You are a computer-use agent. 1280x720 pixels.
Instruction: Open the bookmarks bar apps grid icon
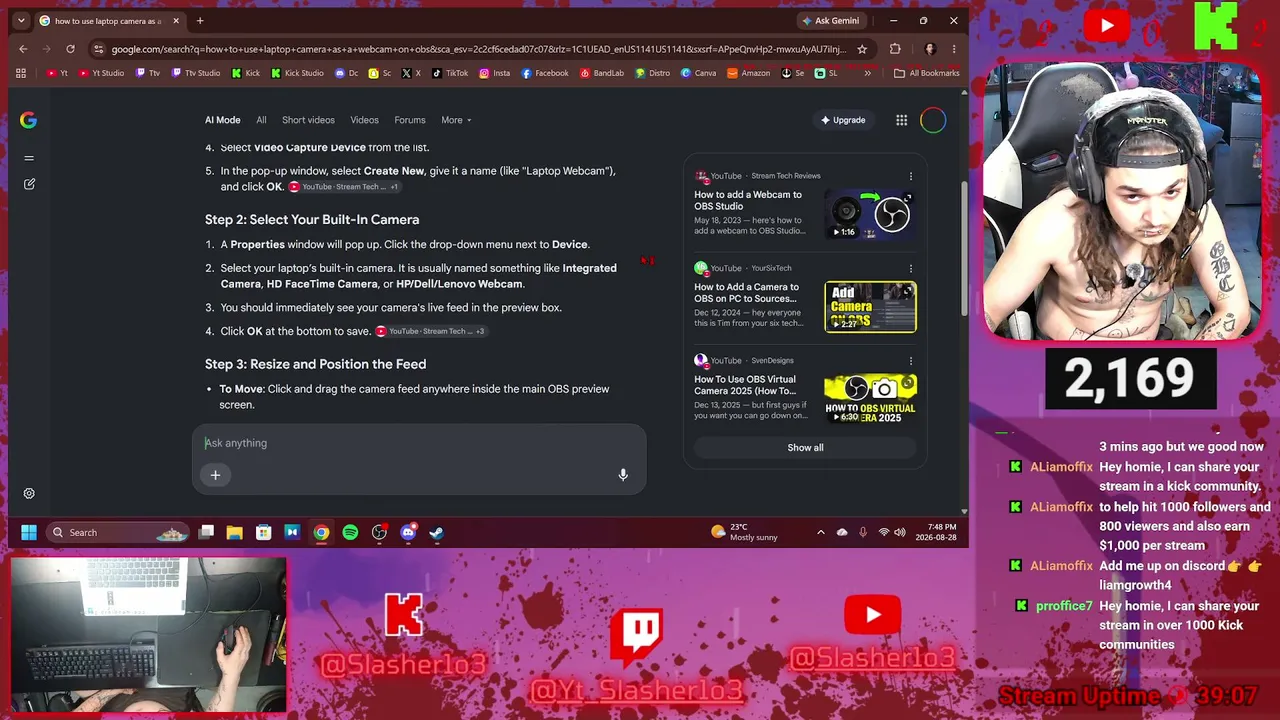pos(21,73)
